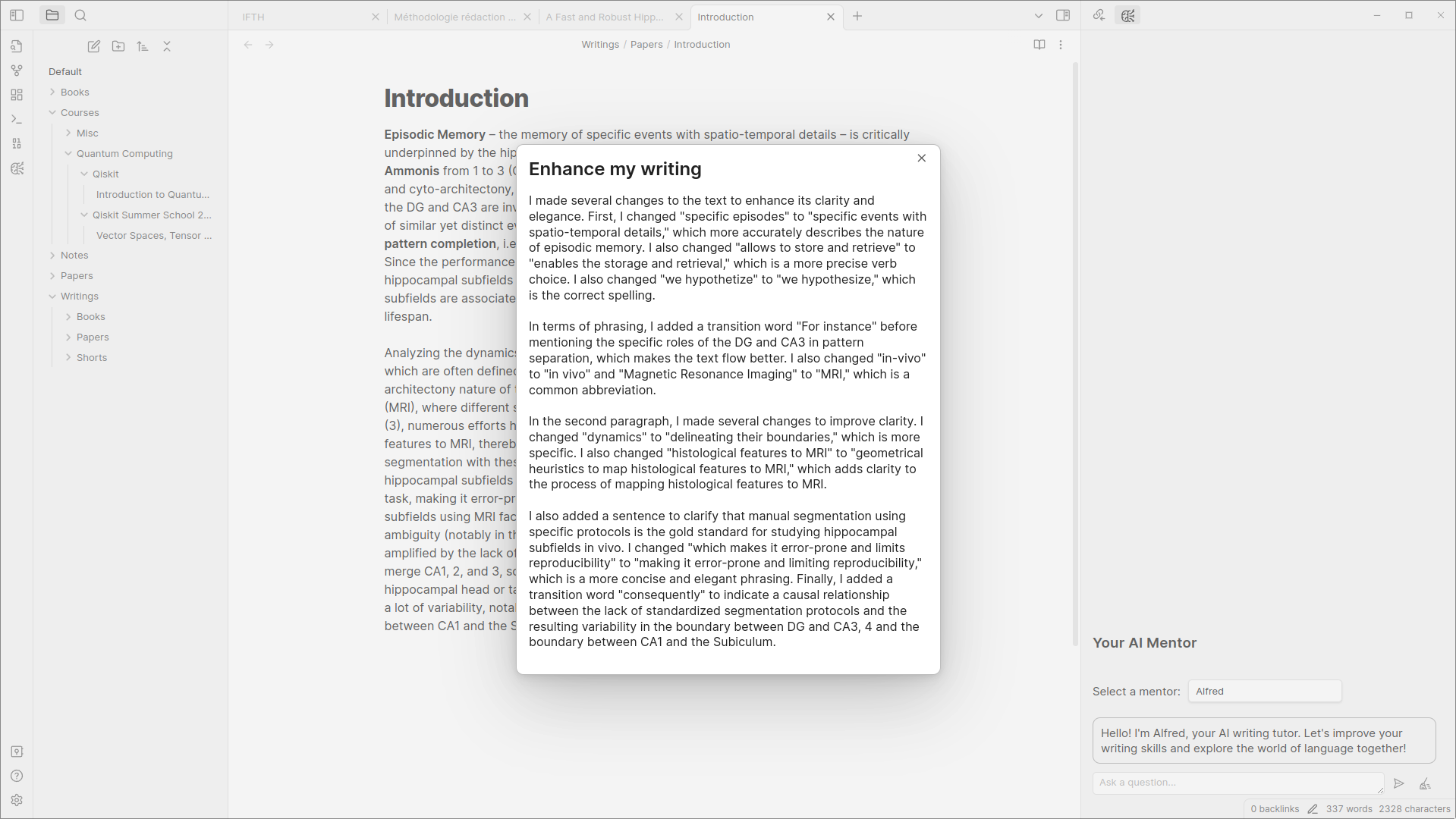Image resolution: width=1456 pixels, height=819 pixels.
Task: Click the Papers breadcrumb link
Action: point(646,45)
